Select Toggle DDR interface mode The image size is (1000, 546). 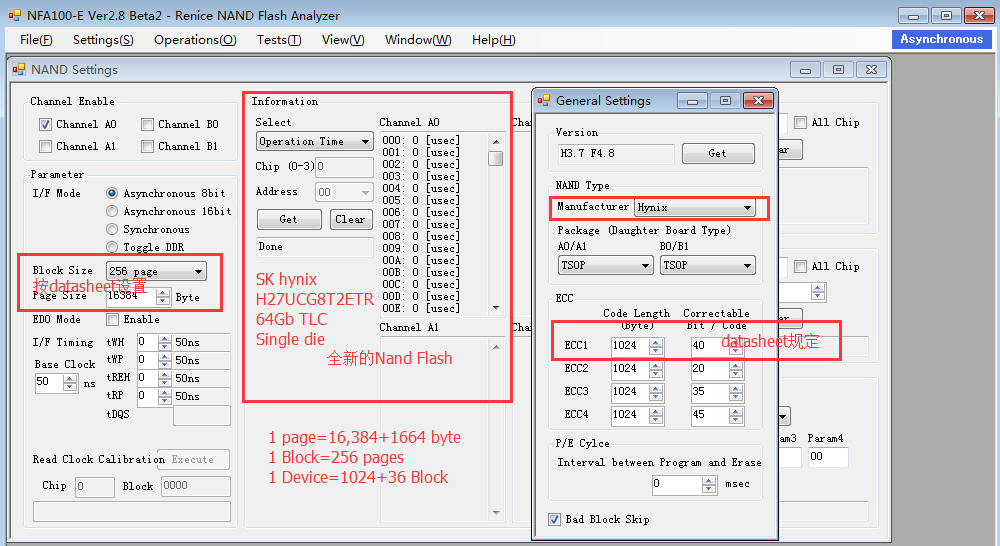click(x=112, y=247)
